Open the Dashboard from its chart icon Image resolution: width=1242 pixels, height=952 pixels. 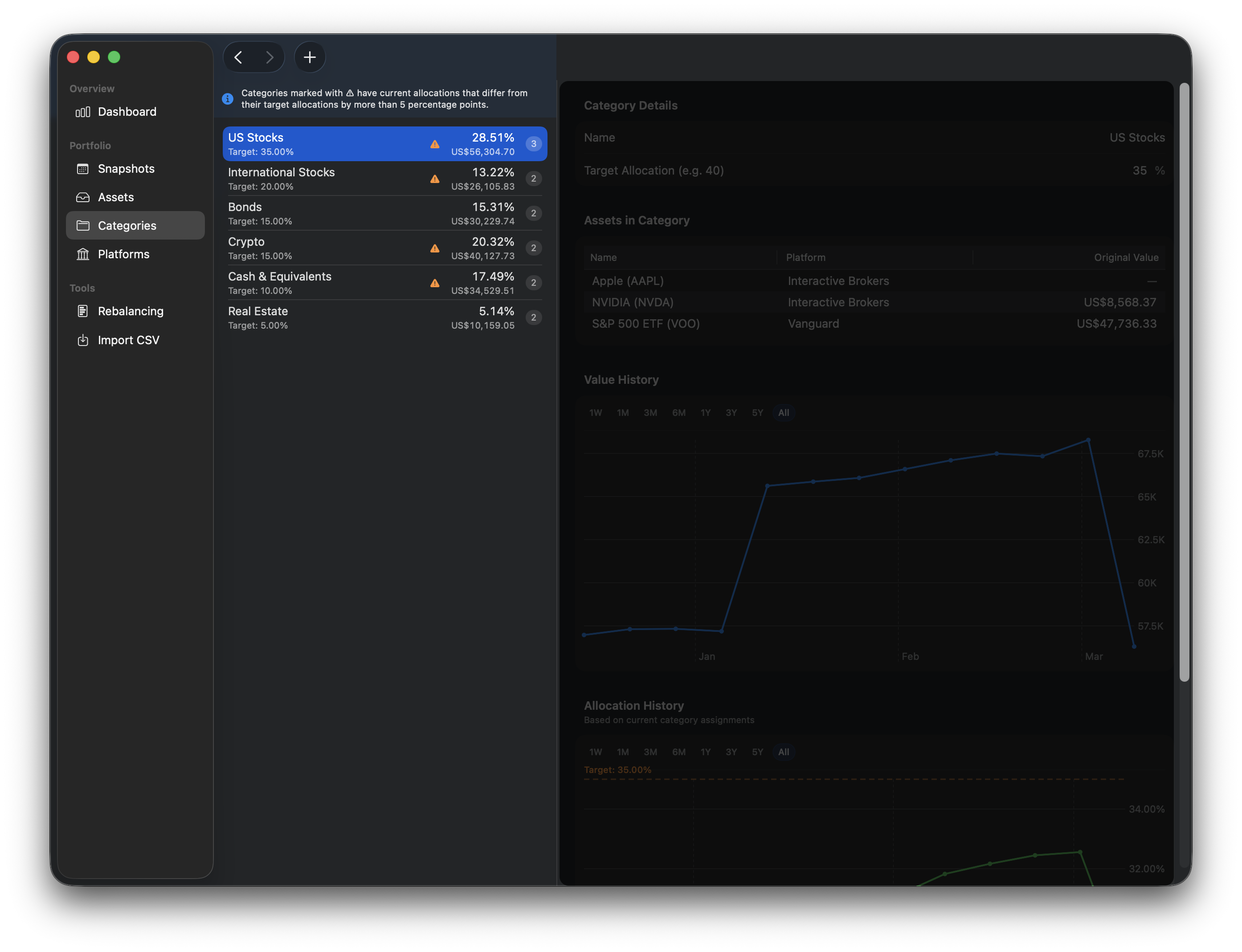(83, 112)
